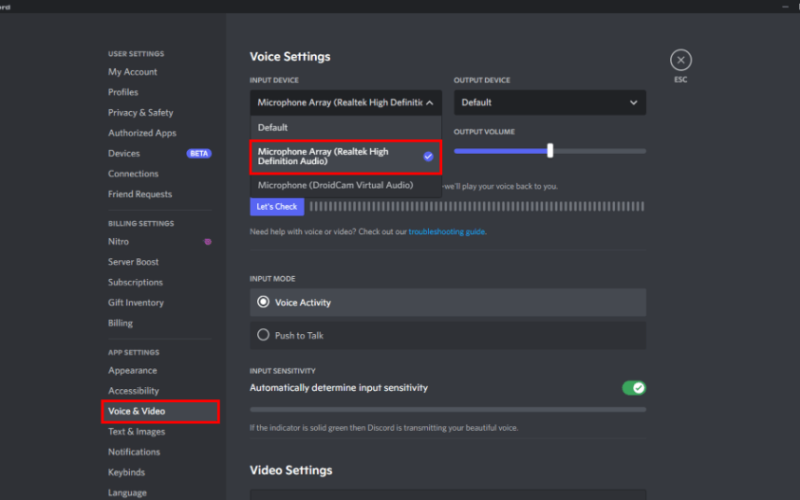Click the checkmark on Microphone Array option
This screenshot has height=500, width=800.
(428, 157)
